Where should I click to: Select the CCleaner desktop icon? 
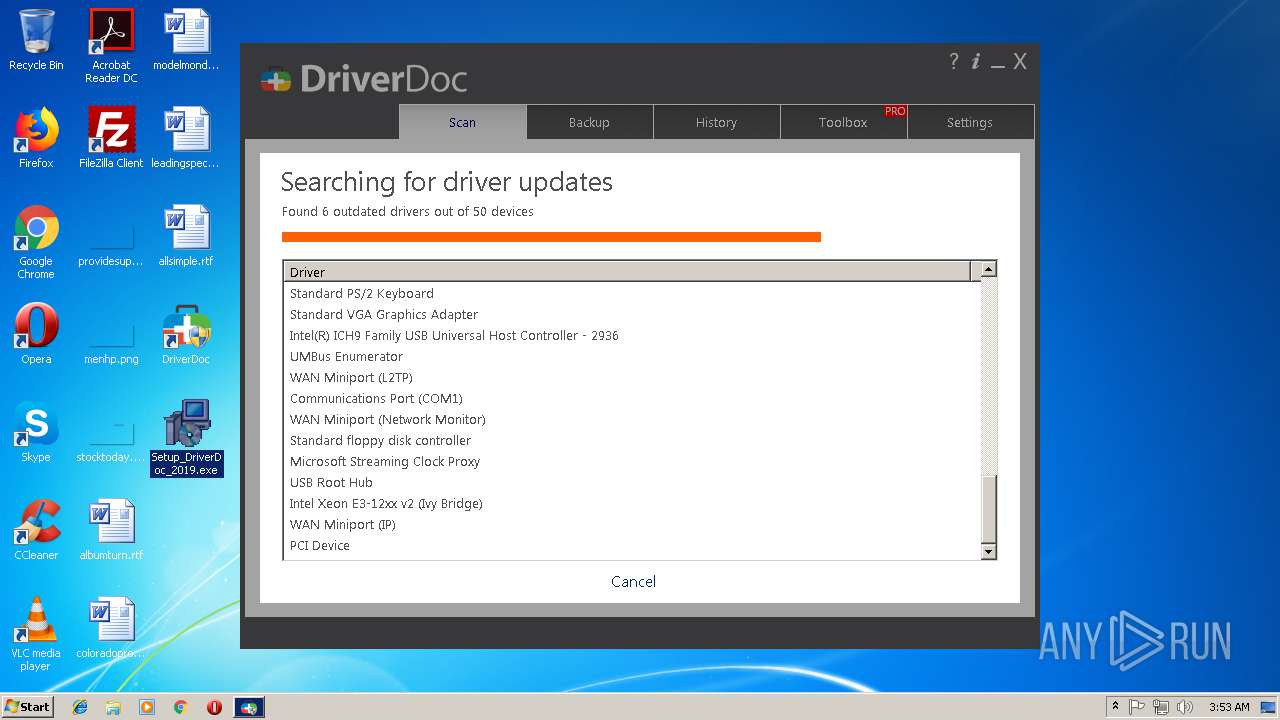coord(36,530)
